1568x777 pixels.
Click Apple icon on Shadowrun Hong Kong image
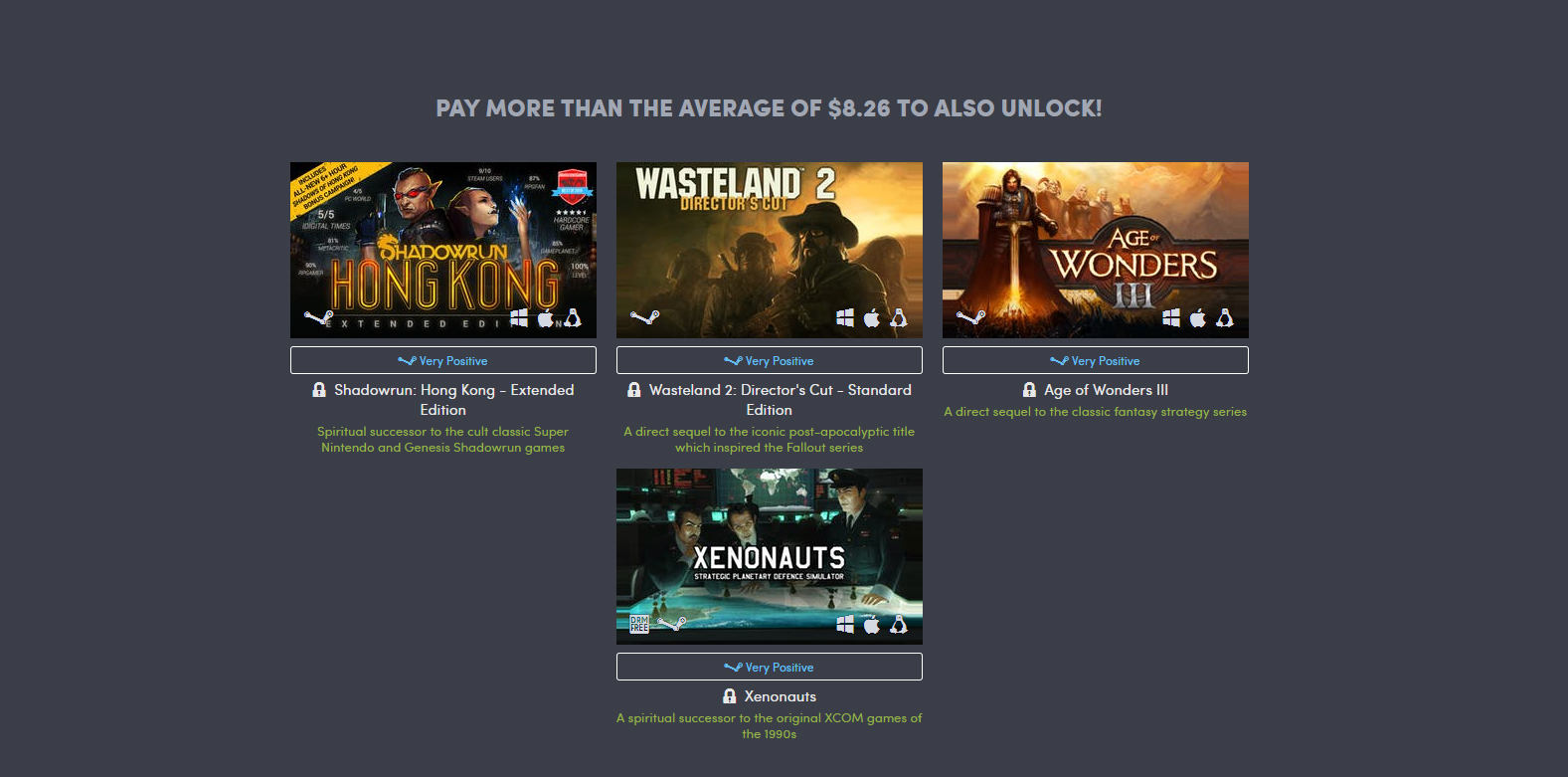[x=546, y=318]
